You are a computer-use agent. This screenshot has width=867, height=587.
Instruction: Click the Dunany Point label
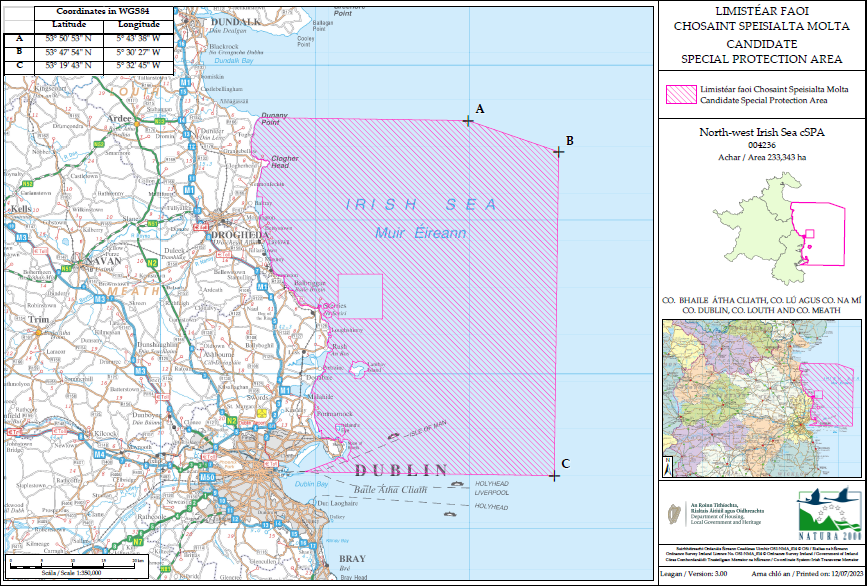(275, 119)
